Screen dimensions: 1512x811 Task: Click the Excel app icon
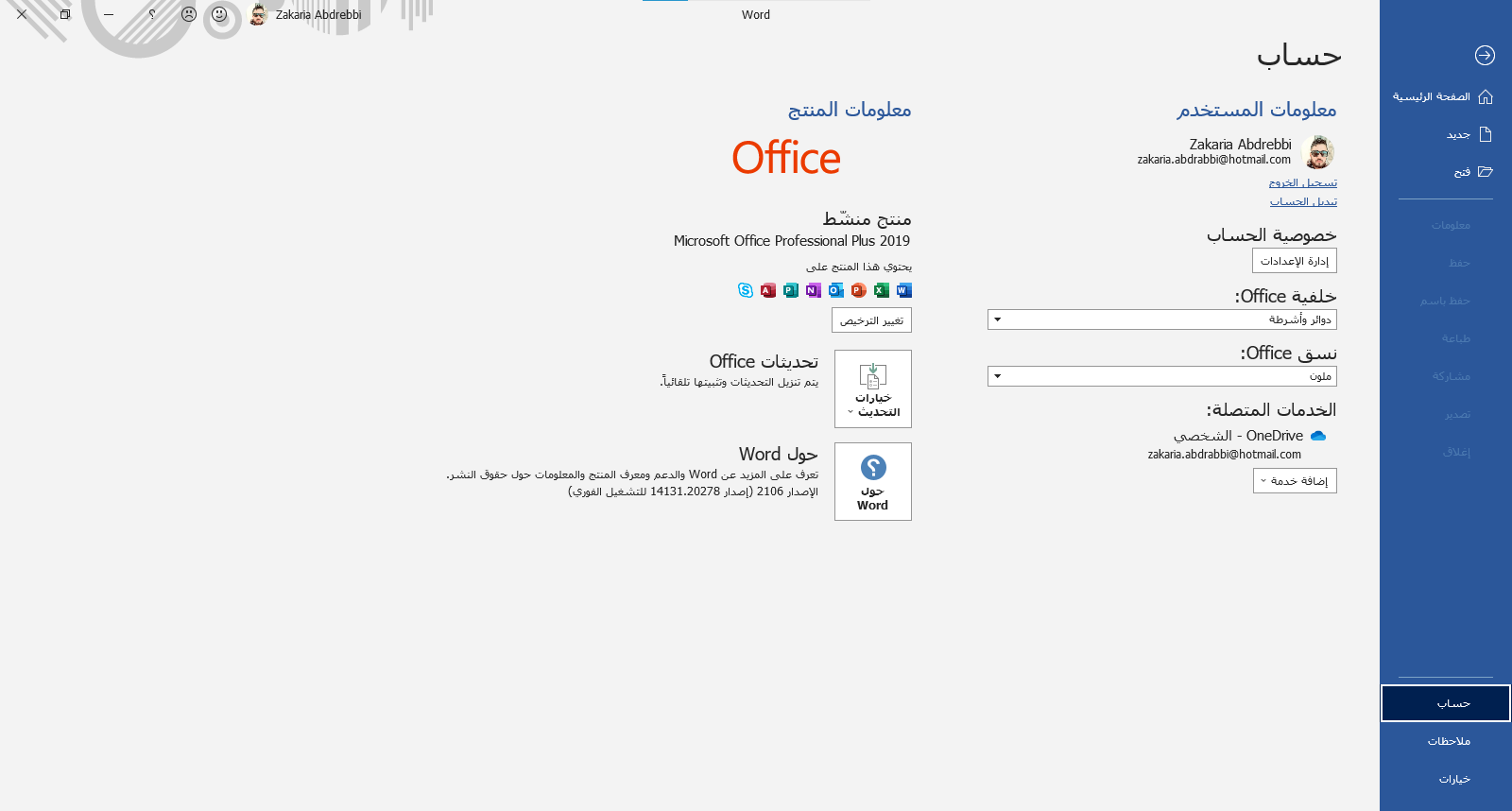(882, 290)
